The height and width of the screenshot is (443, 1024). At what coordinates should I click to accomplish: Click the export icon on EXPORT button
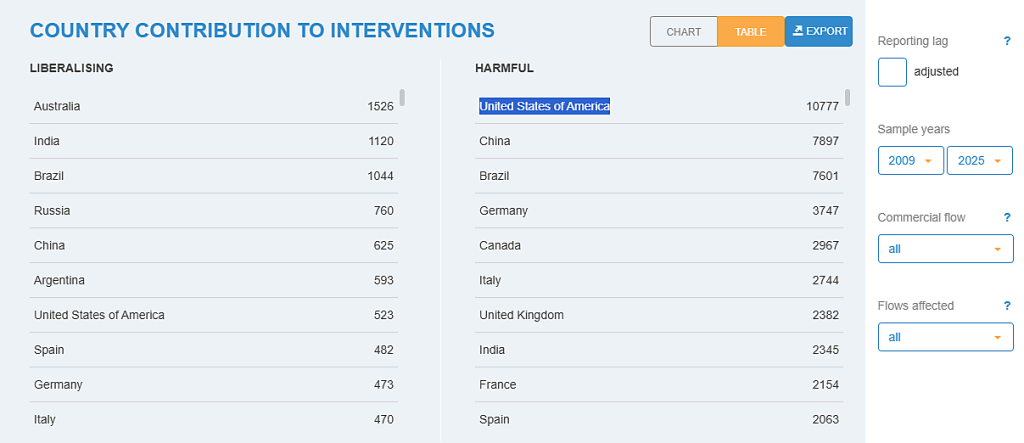pos(797,31)
